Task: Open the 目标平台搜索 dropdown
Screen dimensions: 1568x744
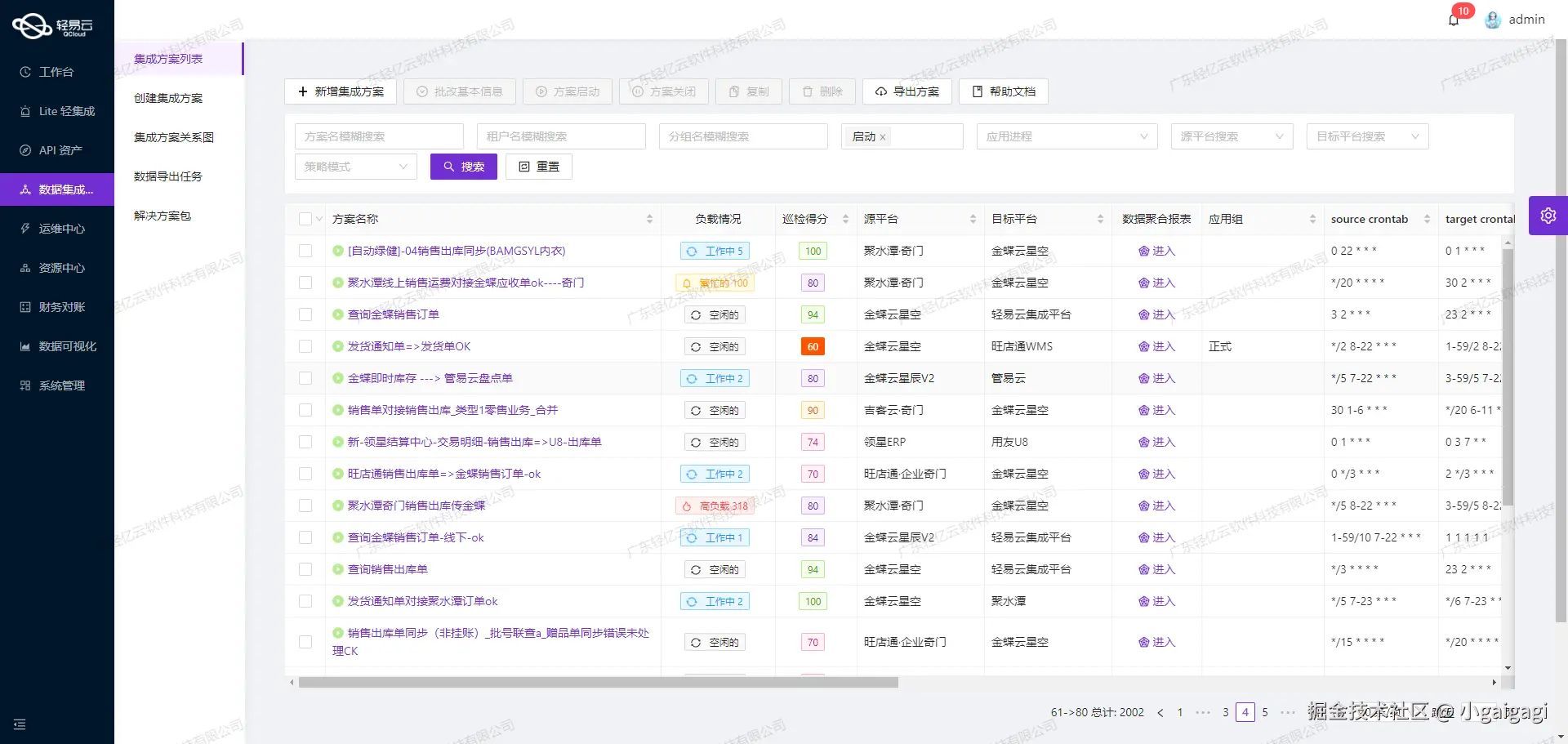Action: (1367, 136)
